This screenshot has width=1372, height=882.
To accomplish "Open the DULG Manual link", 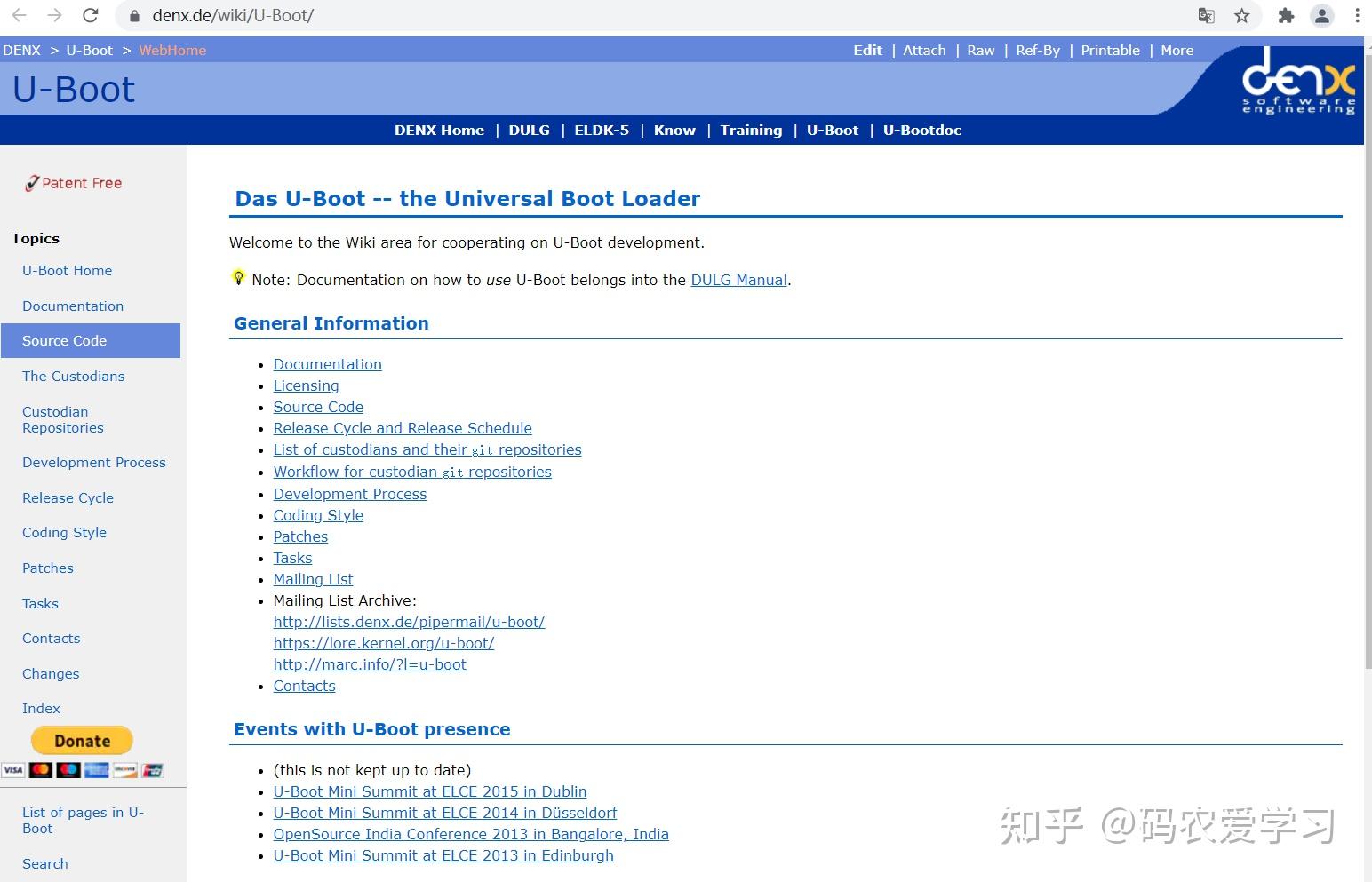I will point(738,280).
